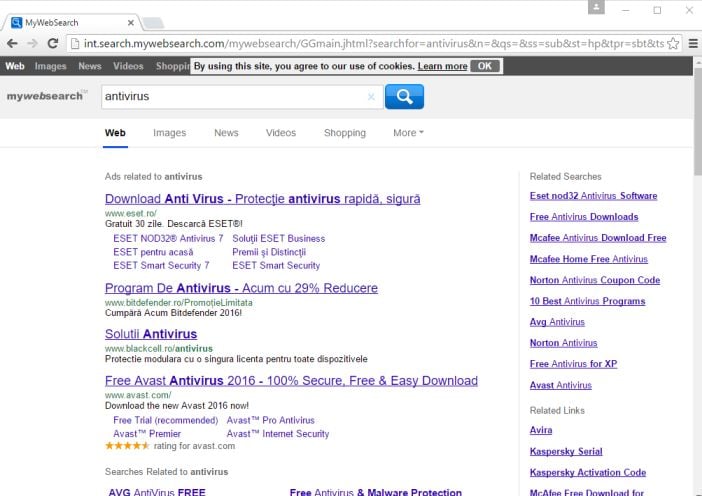Open Avast Pro Antivirus sublink
The height and width of the screenshot is (496, 702).
(270, 420)
